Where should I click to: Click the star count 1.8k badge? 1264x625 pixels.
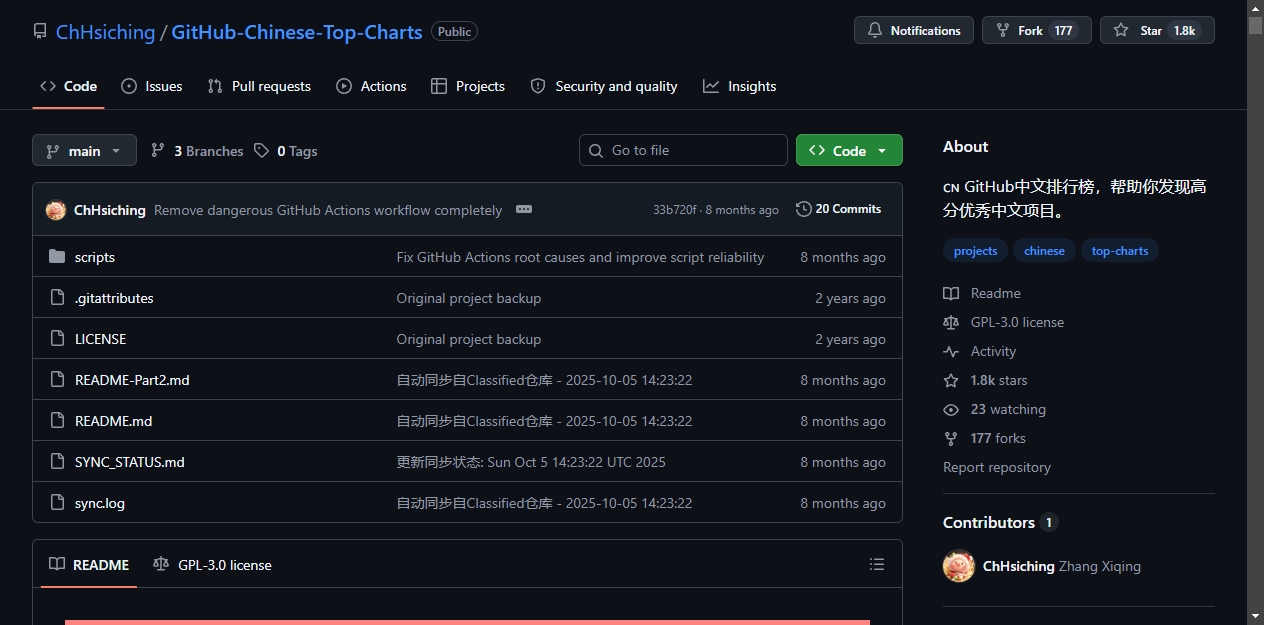click(1184, 31)
